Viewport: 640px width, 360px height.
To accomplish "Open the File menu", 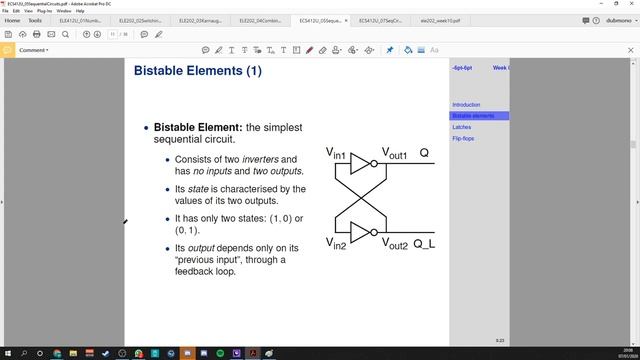I will pyautogui.click(x=5, y=11).
